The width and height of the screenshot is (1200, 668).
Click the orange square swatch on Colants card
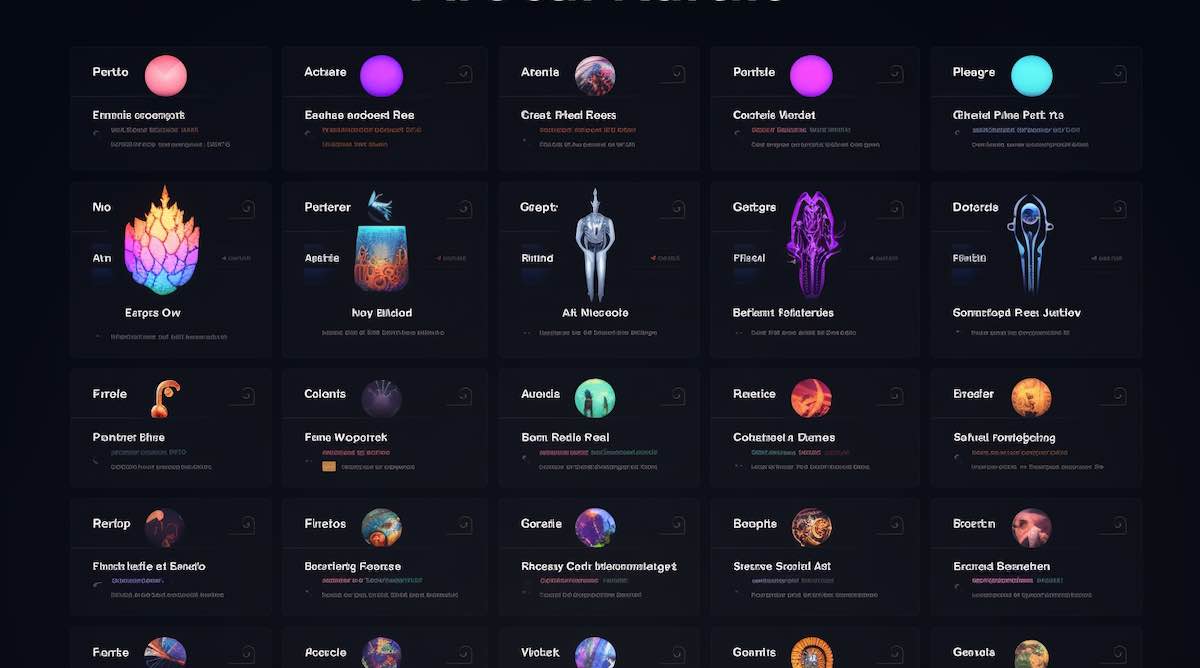click(x=328, y=466)
